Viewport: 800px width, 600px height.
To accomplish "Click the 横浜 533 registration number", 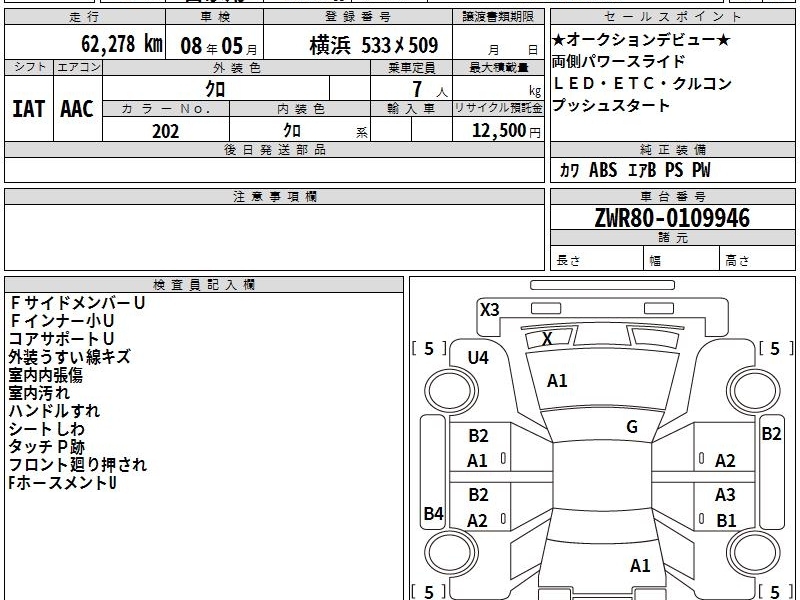I will coord(373,45).
